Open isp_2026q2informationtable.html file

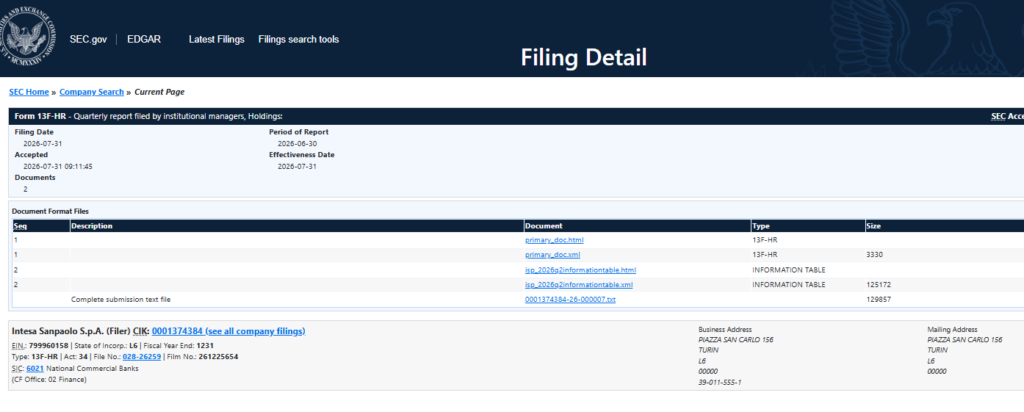click(581, 270)
